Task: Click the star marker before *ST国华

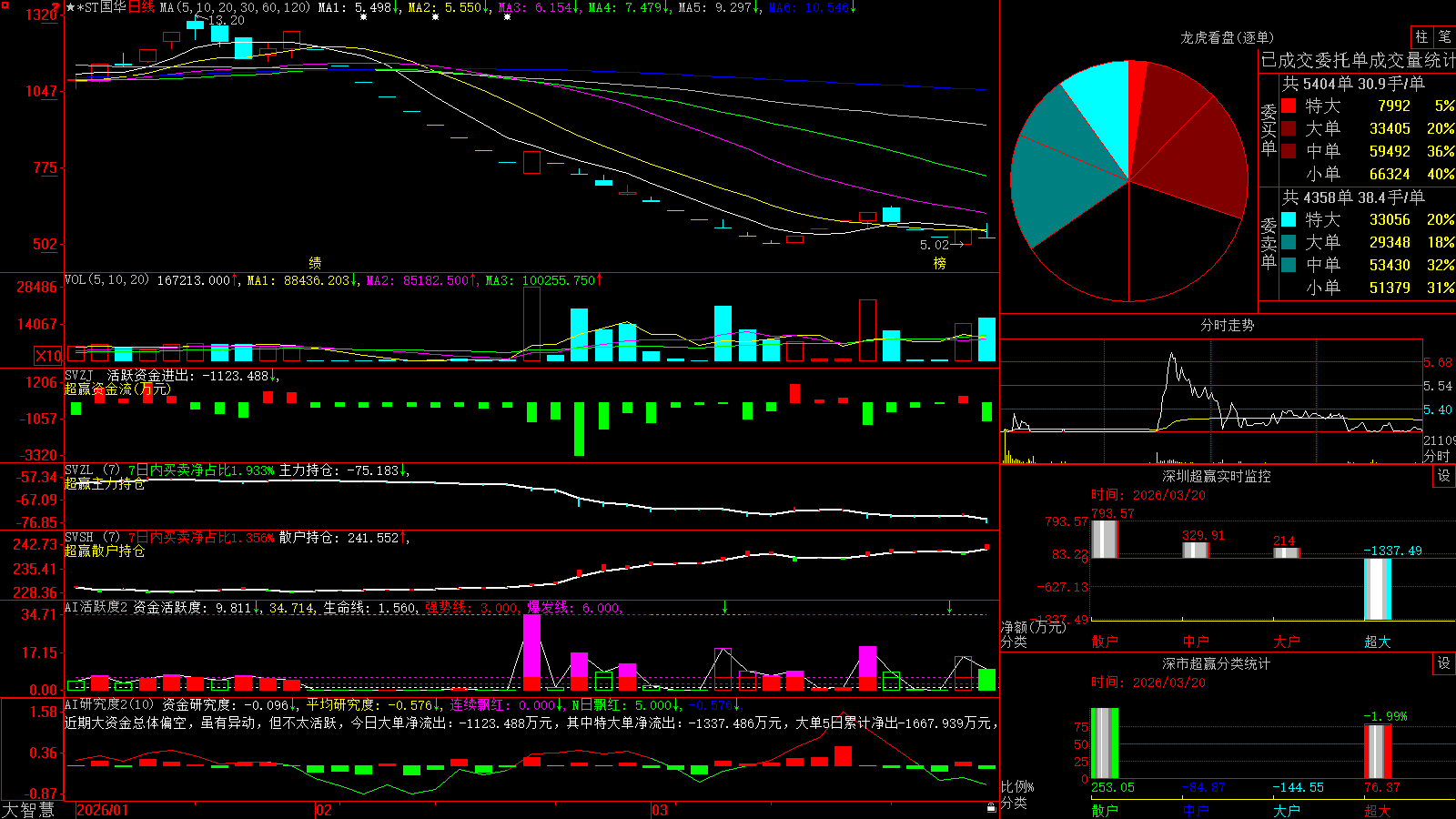Action: pyautogui.click(x=71, y=7)
